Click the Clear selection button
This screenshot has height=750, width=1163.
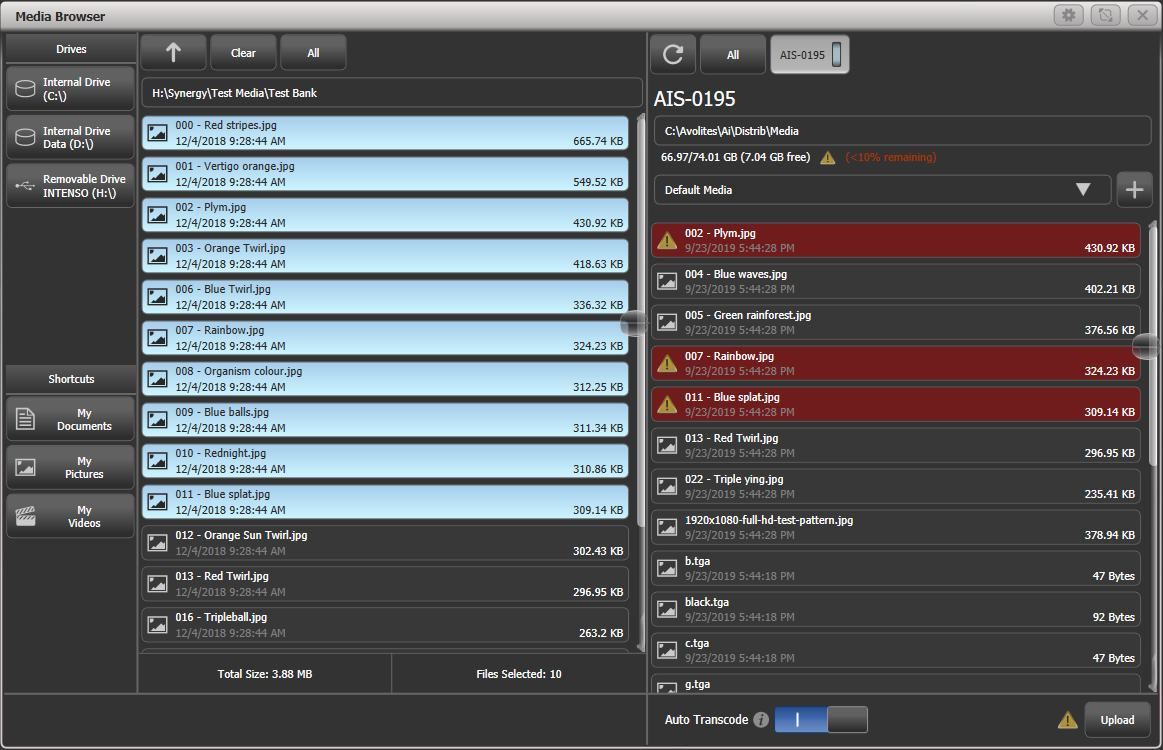point(243,53)
